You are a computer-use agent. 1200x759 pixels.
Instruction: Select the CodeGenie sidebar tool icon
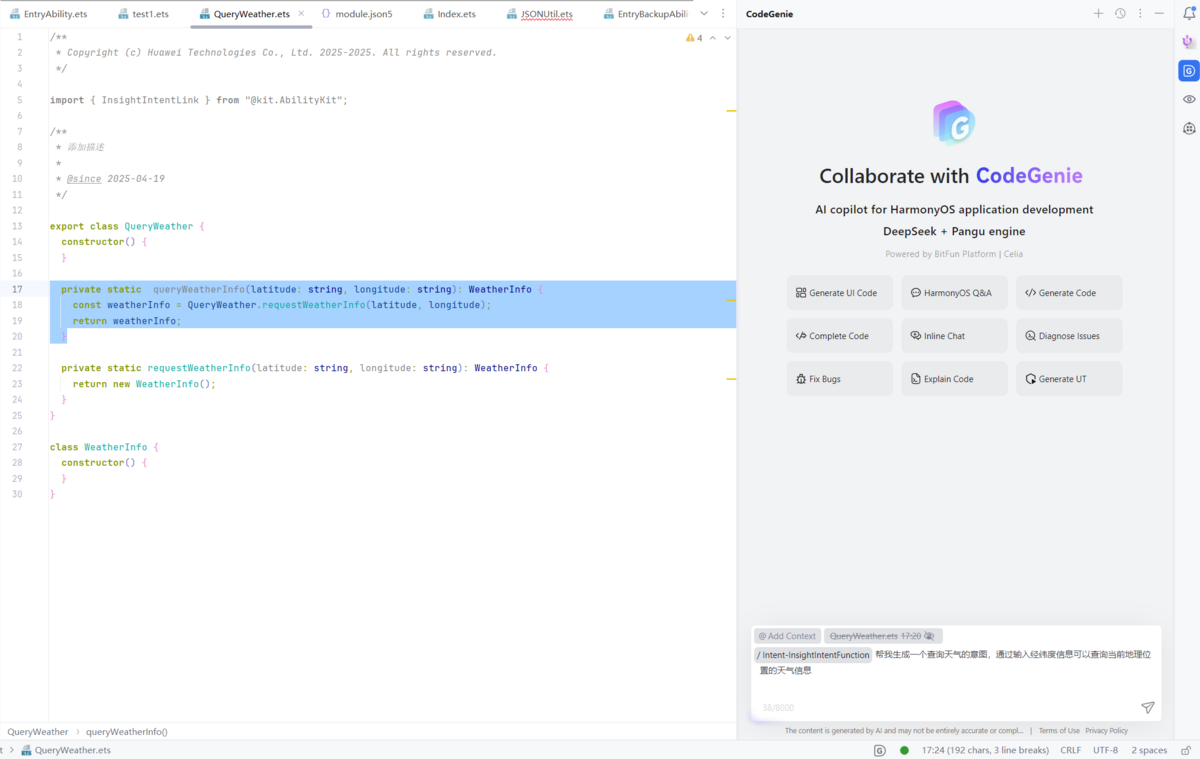tap(1188, 71)
